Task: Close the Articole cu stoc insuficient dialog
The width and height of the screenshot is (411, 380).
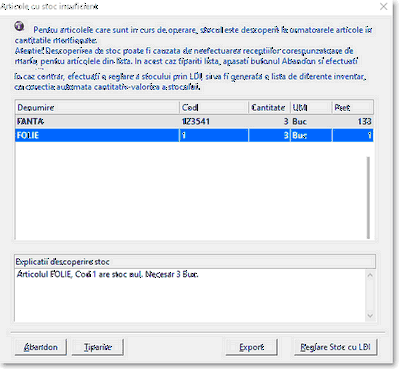Action: (x=384, y=6)
